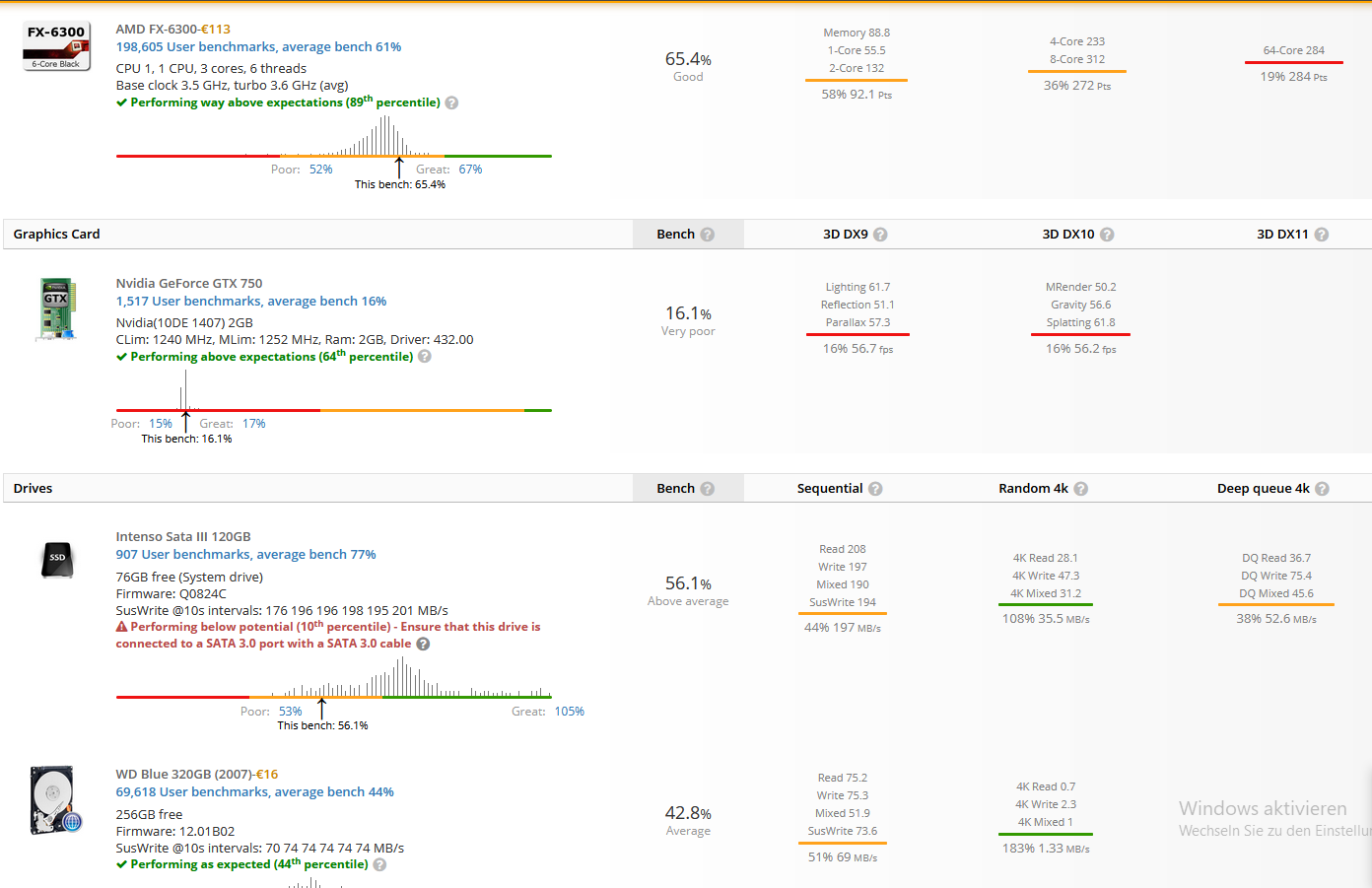1372x888 pixels.
Task: Click the 3D DX9 help question mark
Action: pos(880,235)
